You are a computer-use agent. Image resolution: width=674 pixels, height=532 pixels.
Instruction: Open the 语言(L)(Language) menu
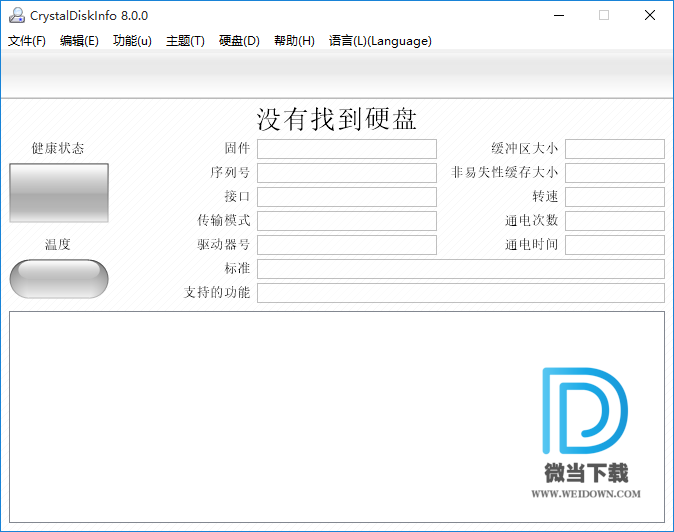pos(380,41)
